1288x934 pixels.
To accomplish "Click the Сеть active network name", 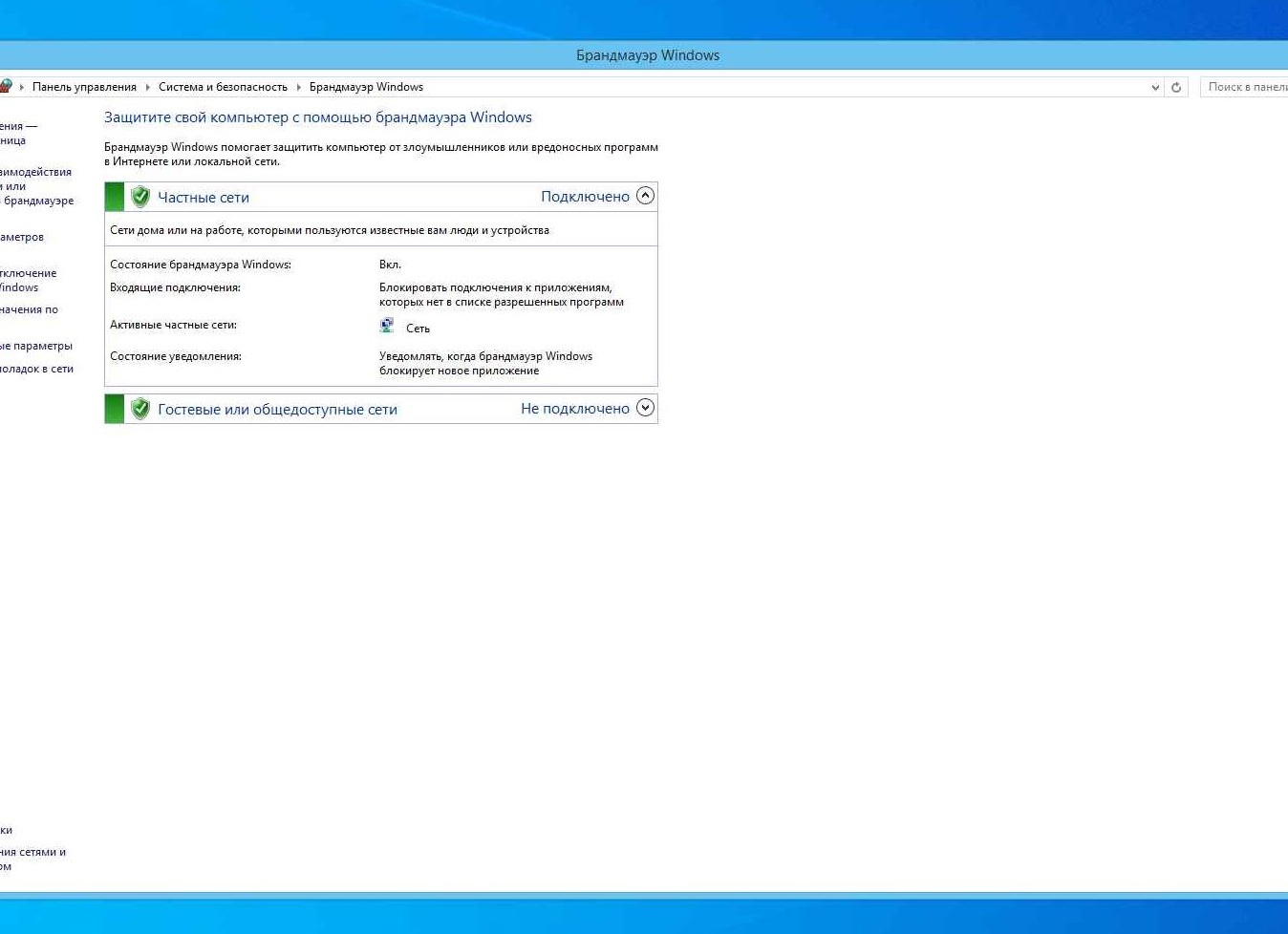I will (418, 329).
